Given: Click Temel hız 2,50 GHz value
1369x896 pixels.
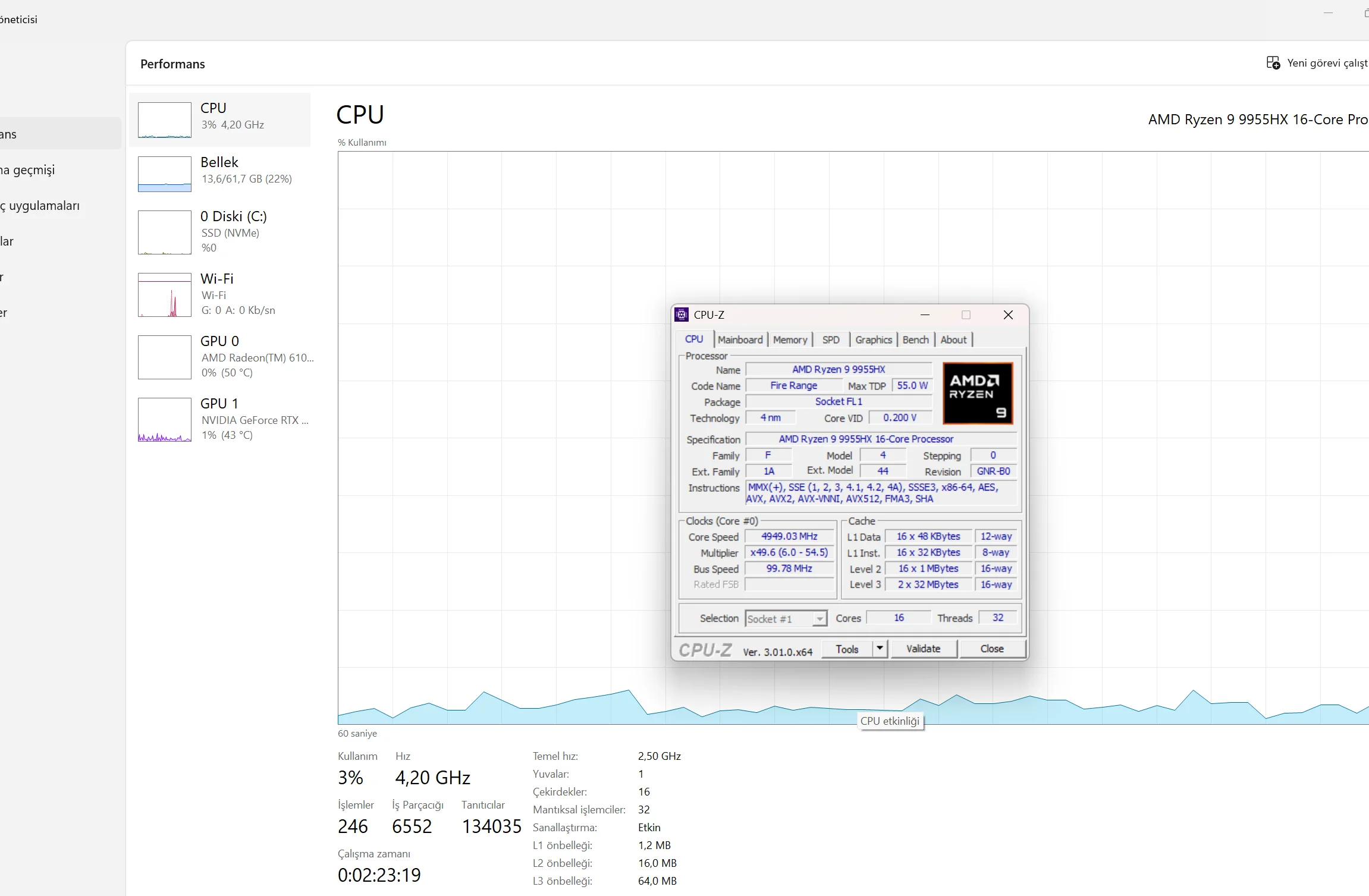Looking at the screenshot, I should 660,756.
